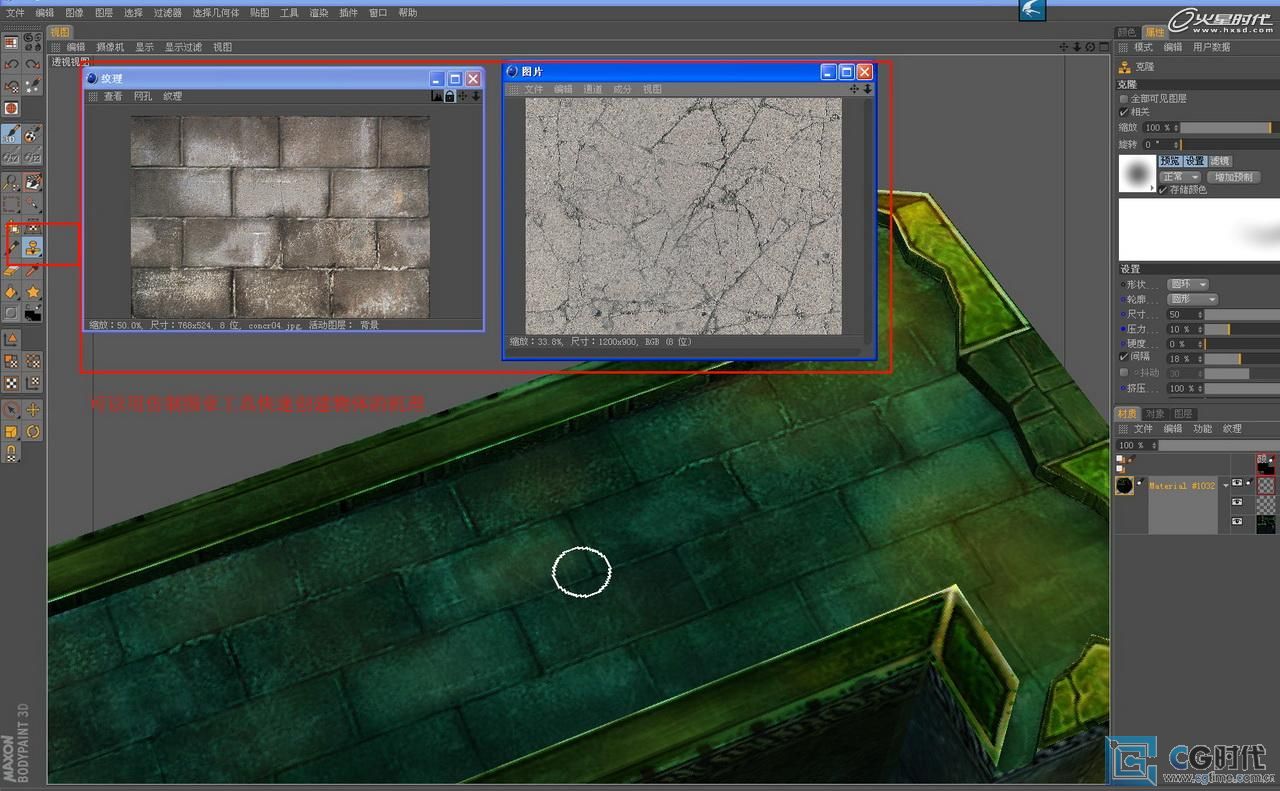This screenshot has width=1280, height=791.
Task: Select the 3D paint brush mode icon
Action: tap(11, 133)
